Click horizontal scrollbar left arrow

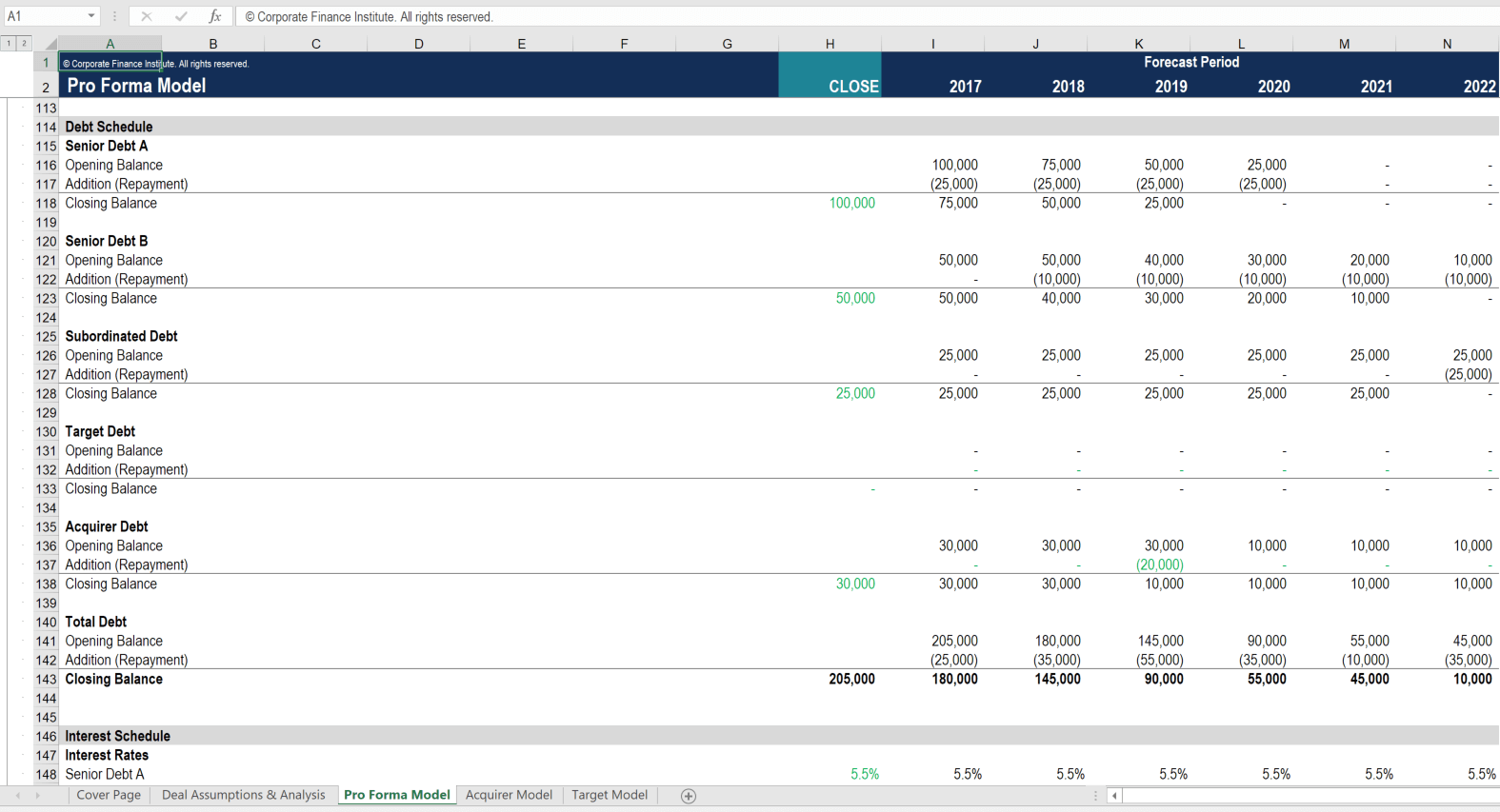1114,796
